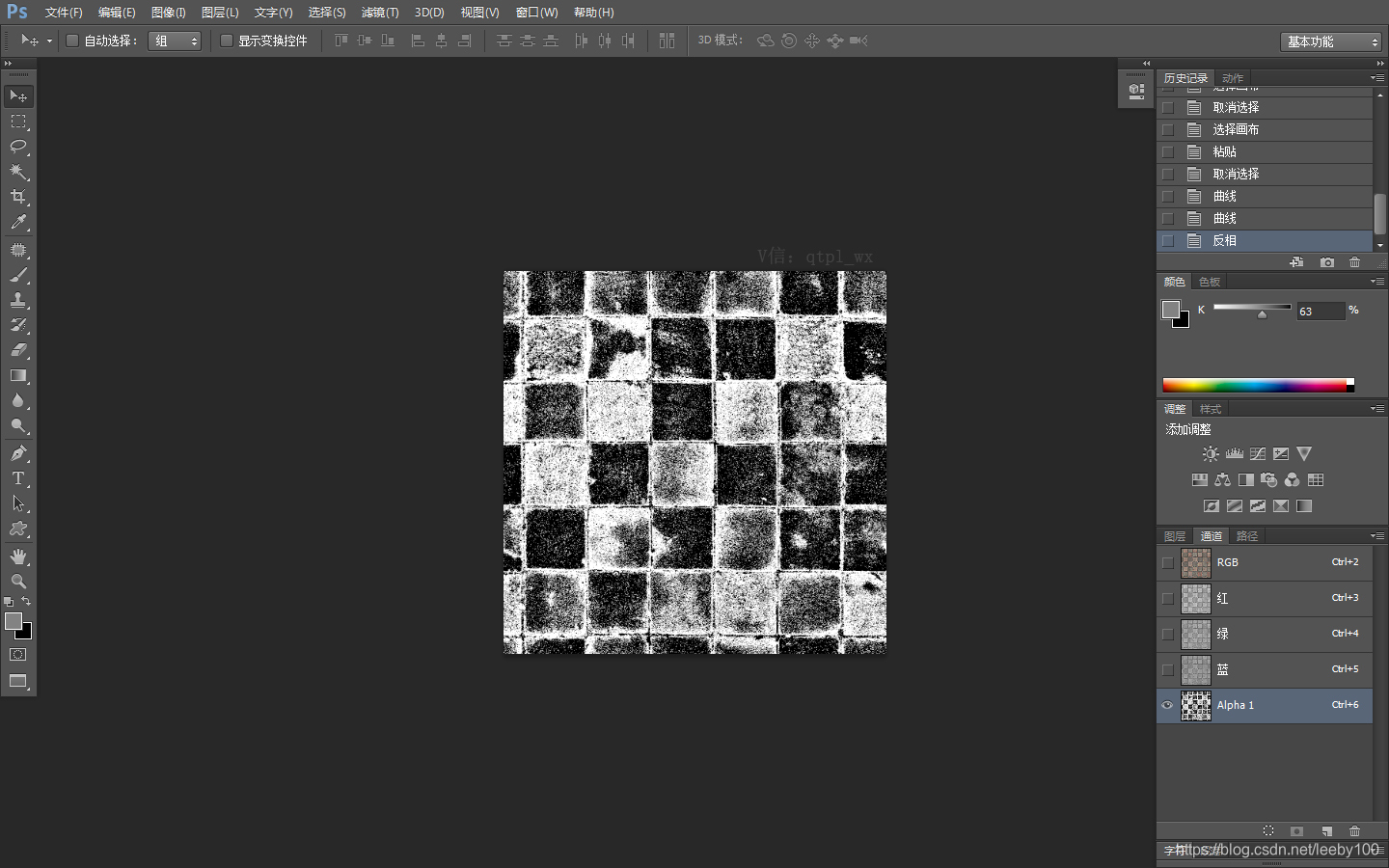Viewport: 1389px width, 868px height.
Task: Show the RGB channel visibility box
Action: click(x=1167, y=562)
